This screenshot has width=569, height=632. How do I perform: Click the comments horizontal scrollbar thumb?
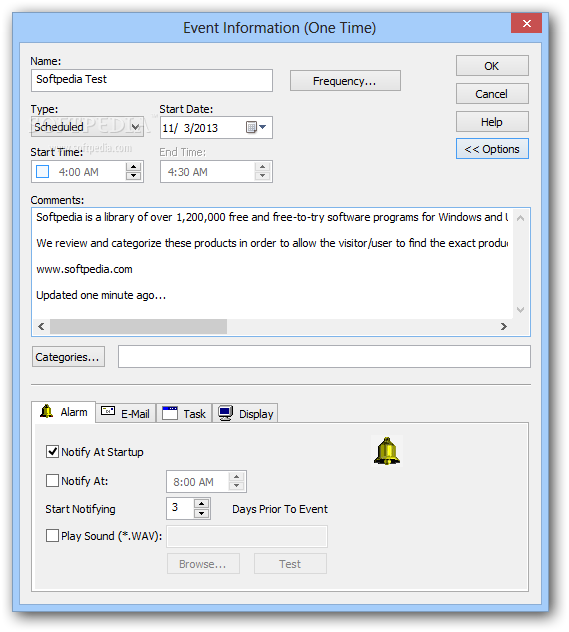(138, 326)
